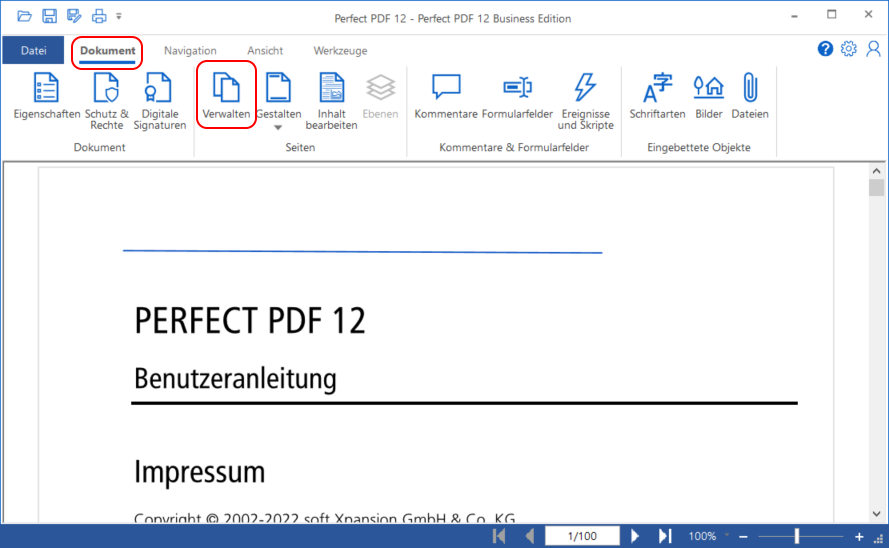Go to next page button
This screenshot has width=889, height=548.
(634, 536)
